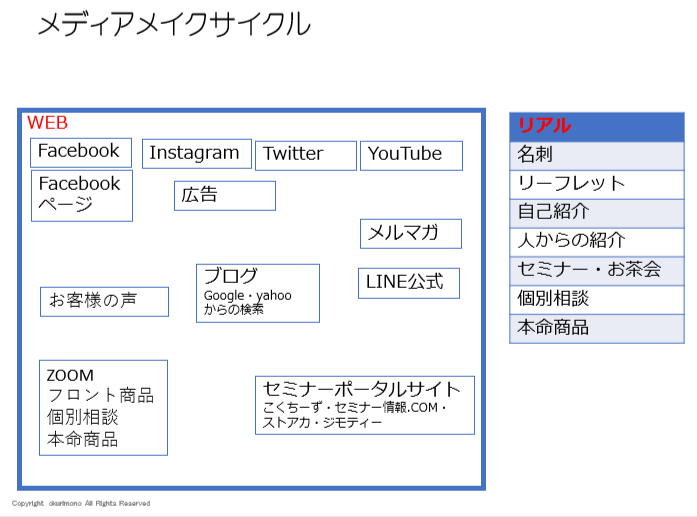Select the 自己紹介 table row
Viewport: 697px width, 517px height.
596,212
